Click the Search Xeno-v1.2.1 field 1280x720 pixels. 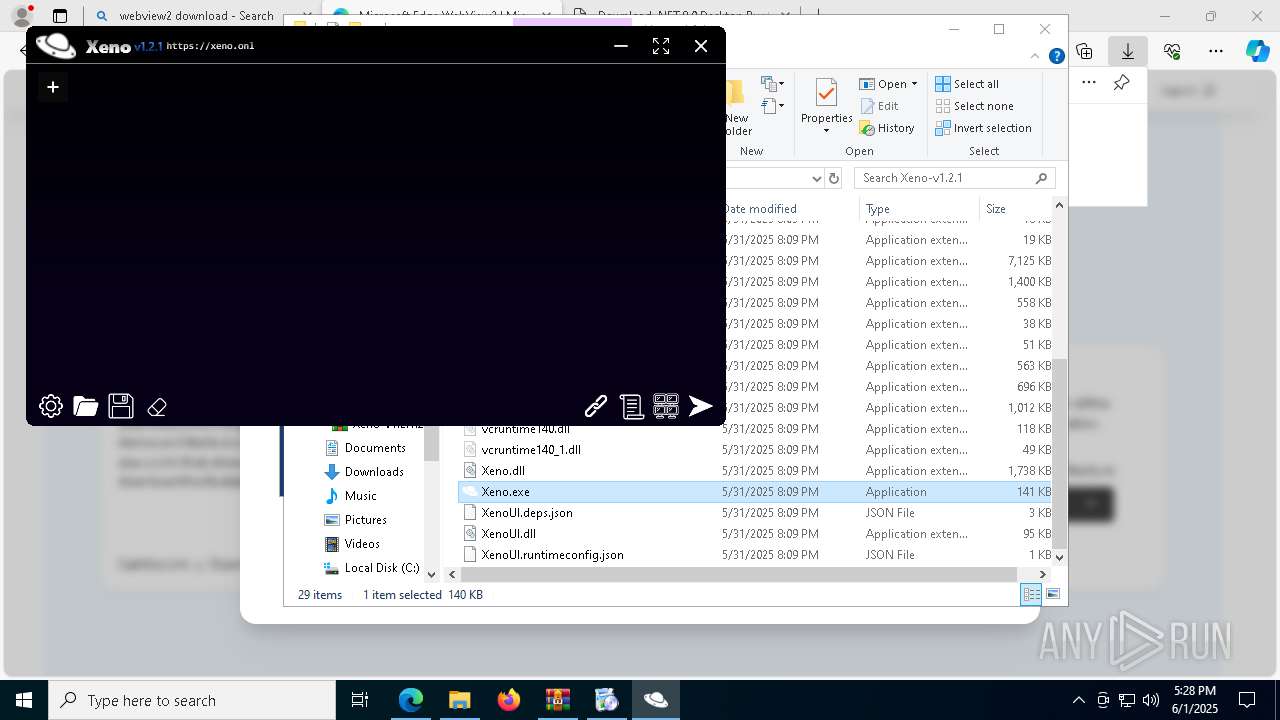955,178
